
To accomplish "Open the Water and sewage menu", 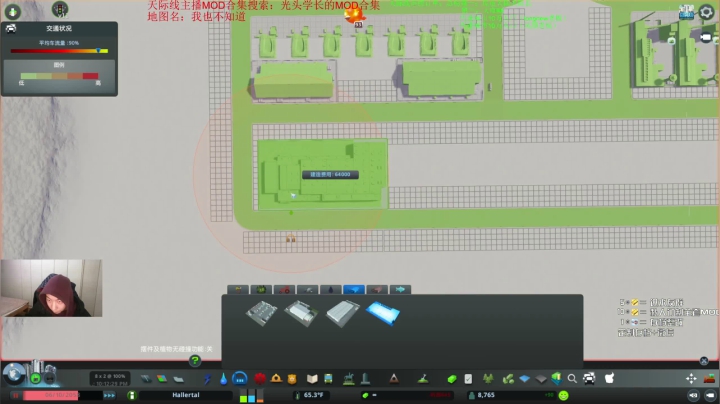I will tap(223, 379).
